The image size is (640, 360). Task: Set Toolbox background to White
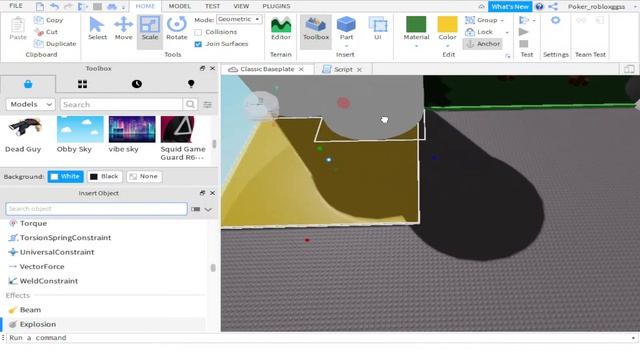click(65, 176)
